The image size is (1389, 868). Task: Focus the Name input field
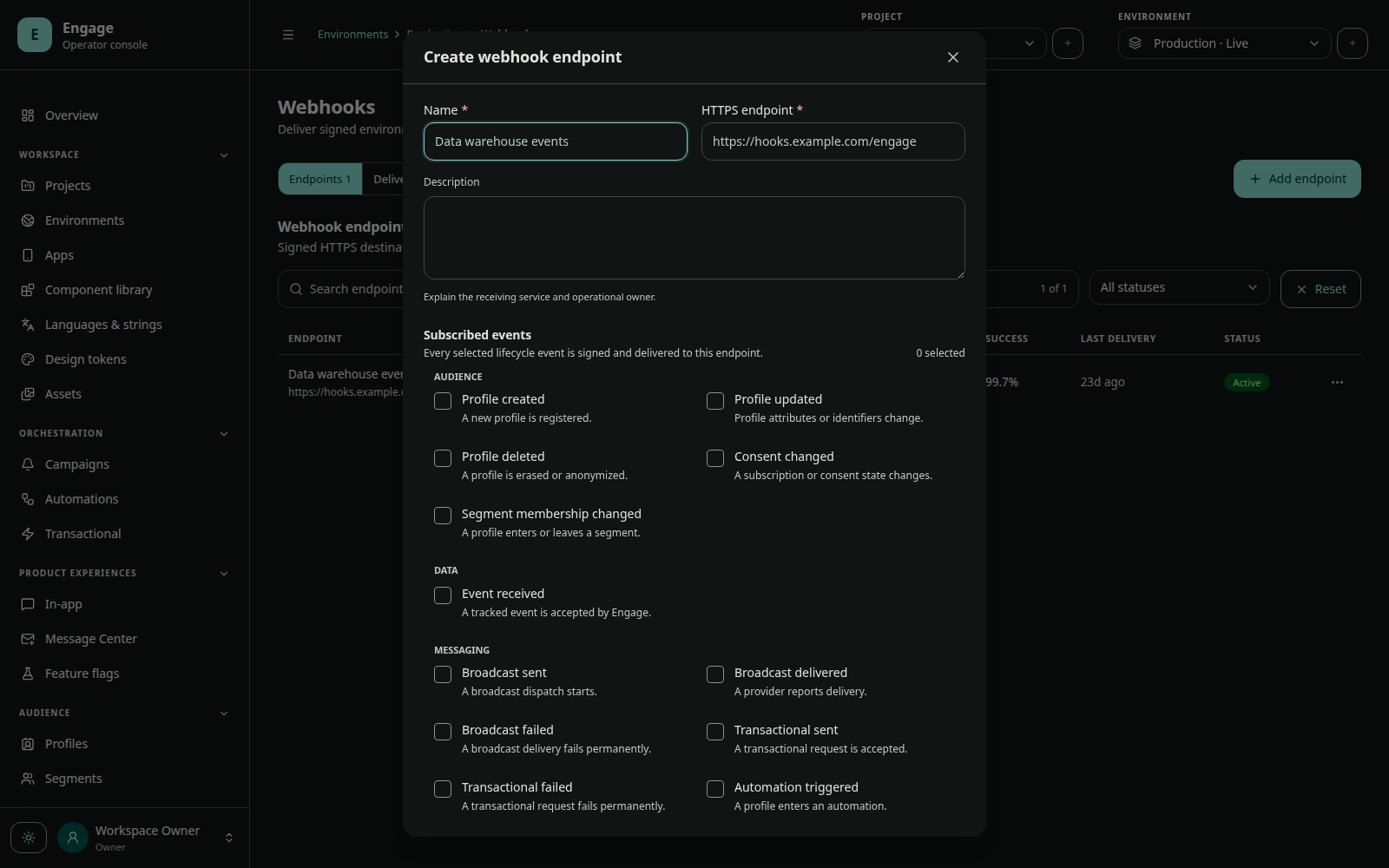click(556, 141)
